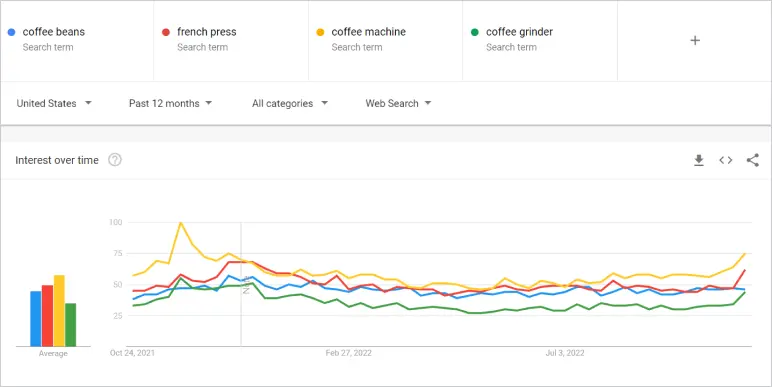Change the Past 12 months time range
Image resolution: width=772 pixels, height=387 pixels.
click(170, 103)
